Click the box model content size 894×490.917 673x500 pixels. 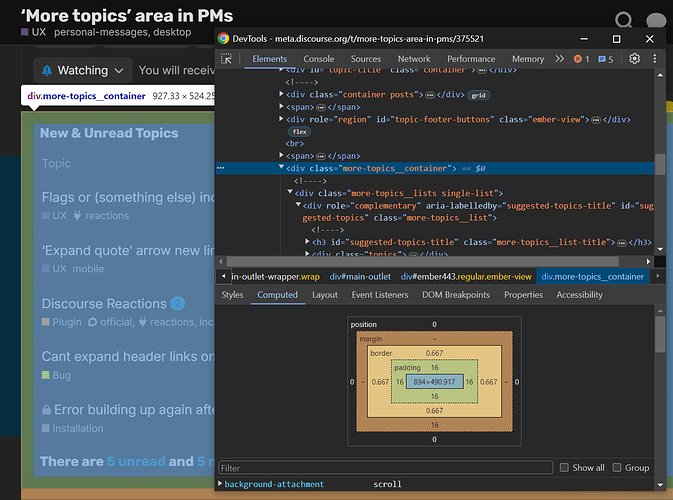click(434, 382)
